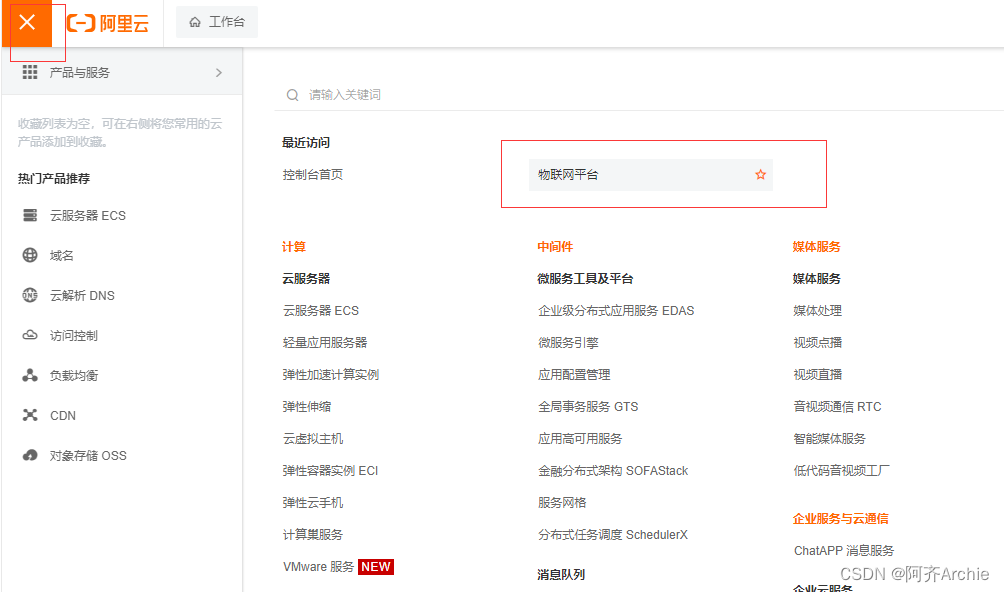Open 控制台首页 from recent visits
1004x592 pixels.
(312, 175)
